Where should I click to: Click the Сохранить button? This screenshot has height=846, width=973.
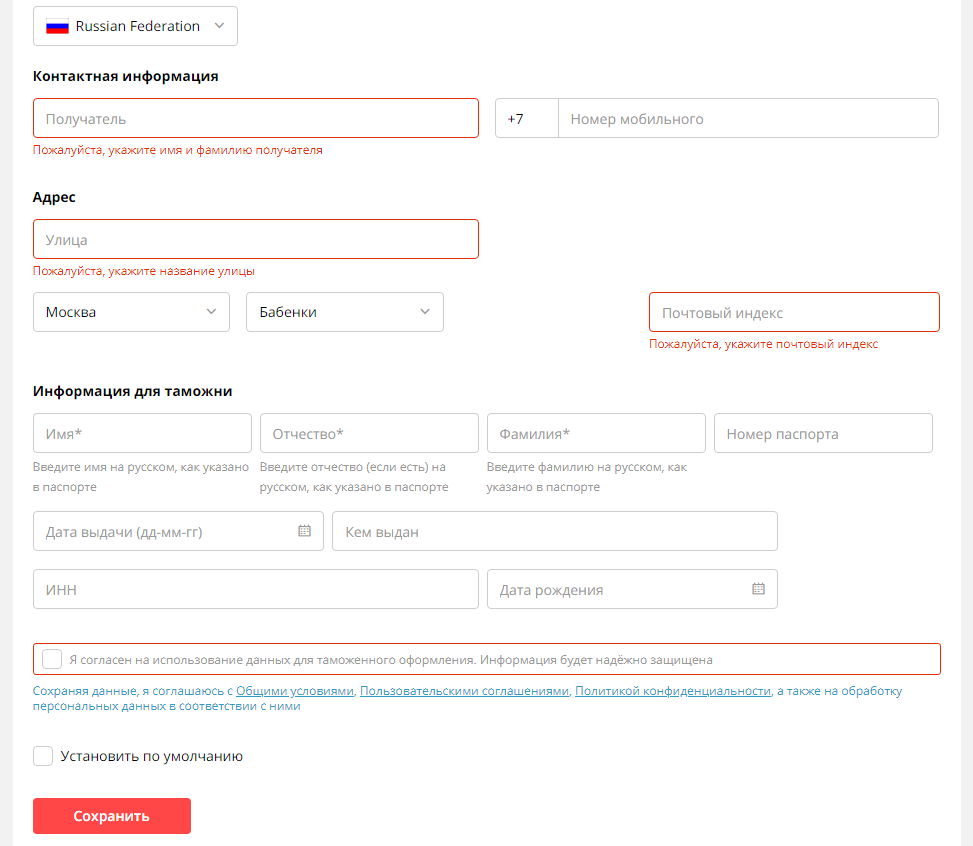(112, 816)
